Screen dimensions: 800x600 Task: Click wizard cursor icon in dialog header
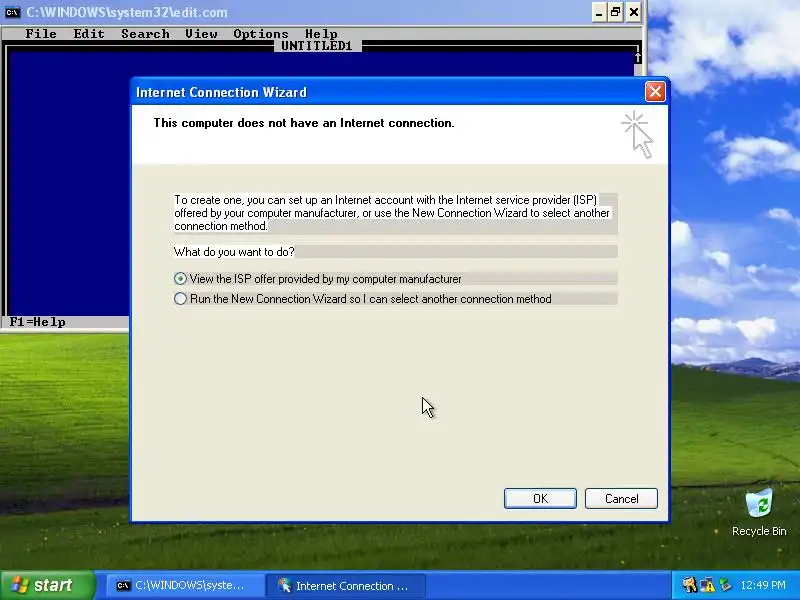pyautogui.click(x=637, y=135)
